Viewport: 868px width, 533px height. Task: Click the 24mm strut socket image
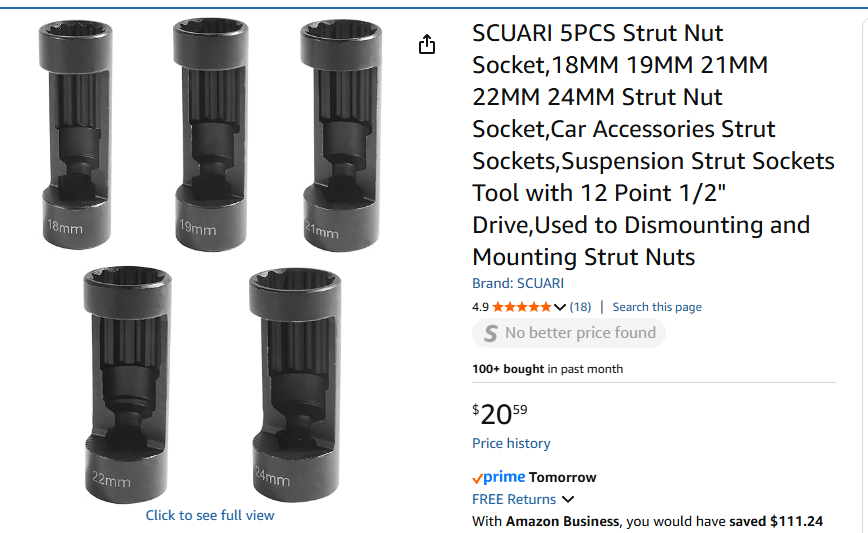[293, 384]
